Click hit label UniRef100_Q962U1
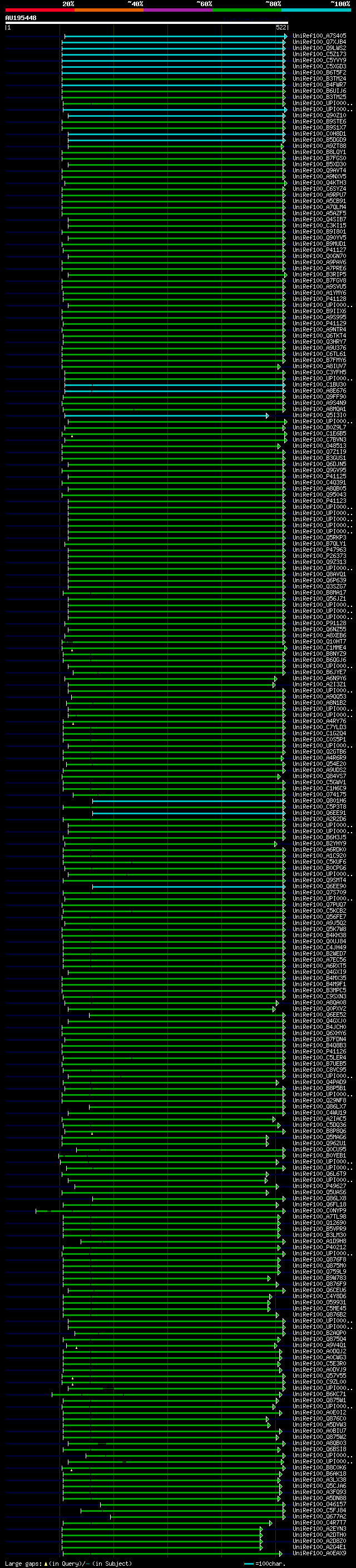The height and width of the screenshot is (1568, 356). [x=319, y=1144]
